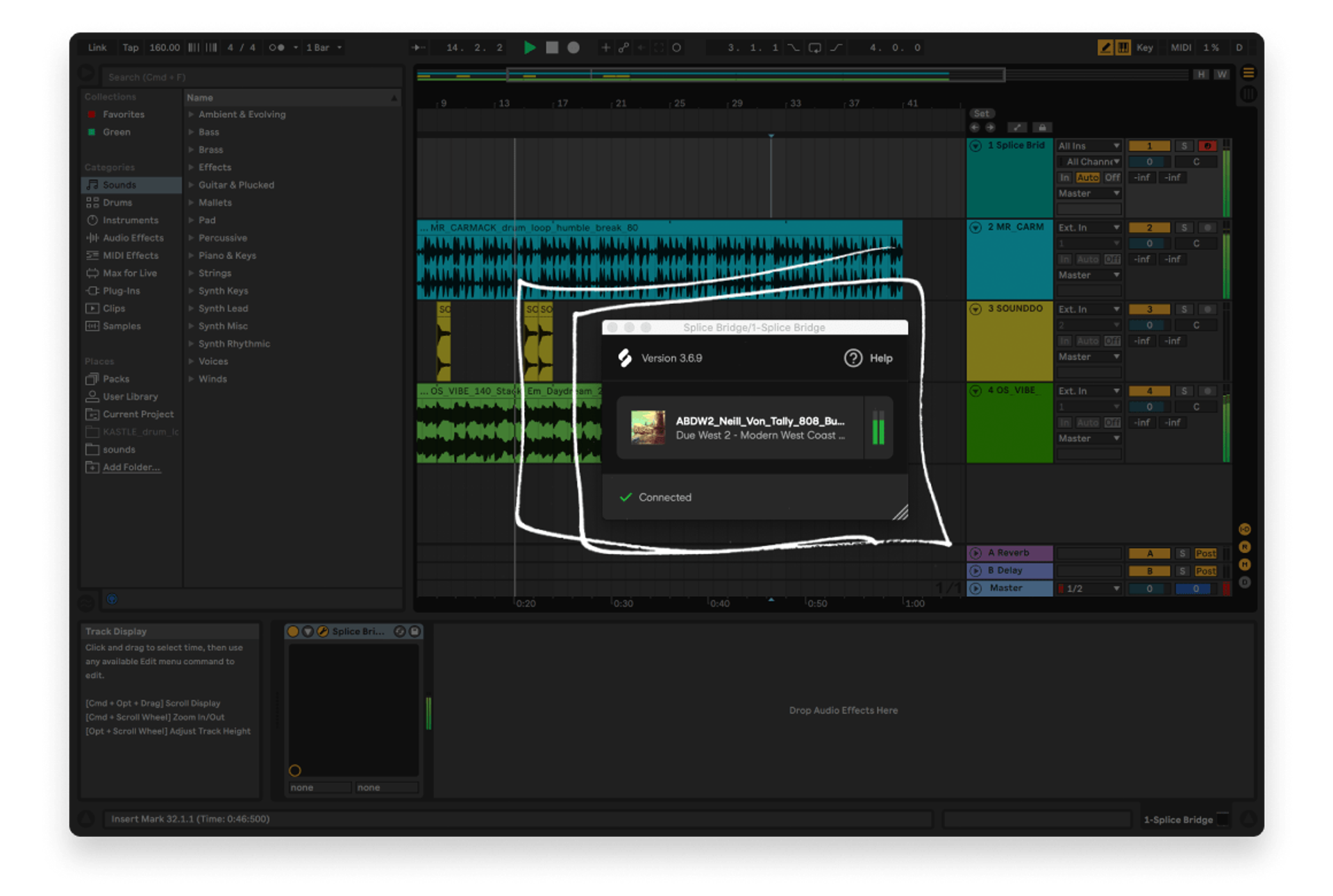Click the sample album art thumbnail in Splice Bridge
The image size is (1333, 896).
[x=647, y=427]
